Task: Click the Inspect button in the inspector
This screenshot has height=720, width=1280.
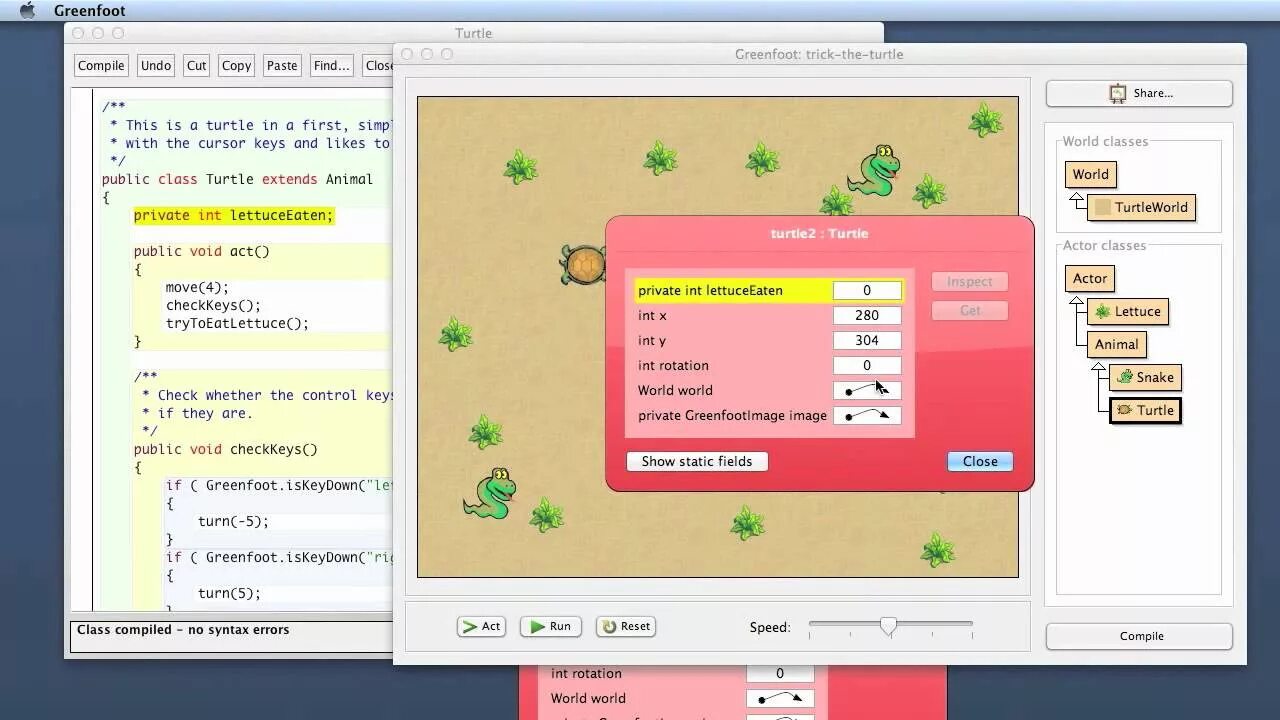Action: pyautogui.click(x=970, y=282)
